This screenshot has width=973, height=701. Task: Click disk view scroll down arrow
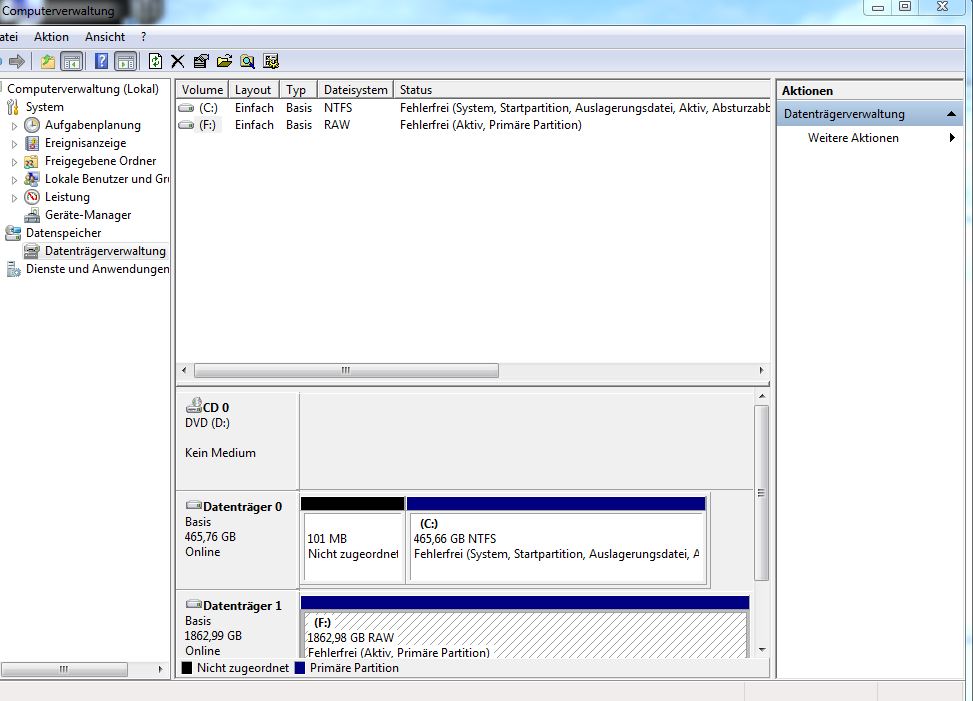pyautogui.click(x=761, y=650)
